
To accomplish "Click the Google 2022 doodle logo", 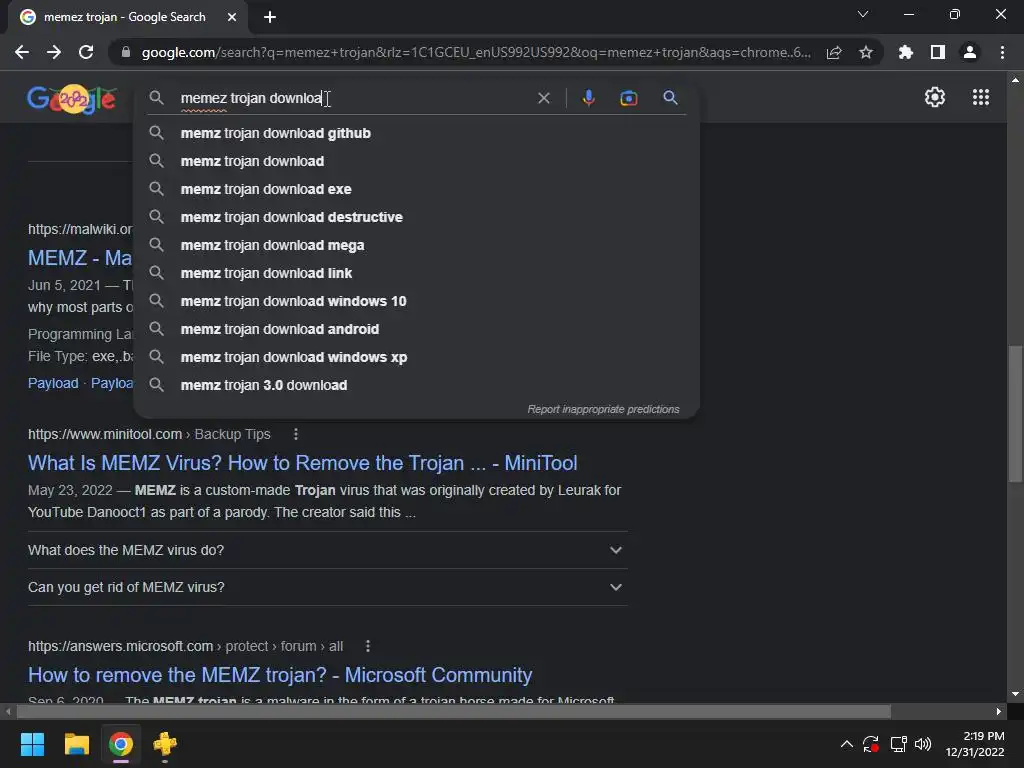I will pyautogui.click(x=72, y=99).
